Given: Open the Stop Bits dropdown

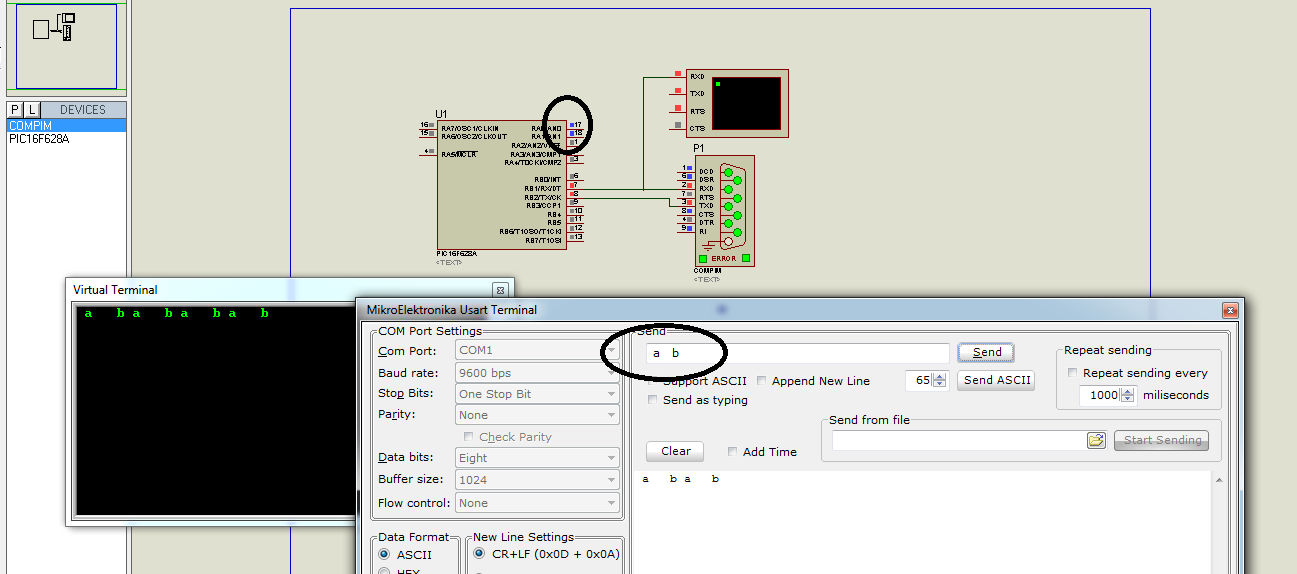Looking at the screenshot, I should click(537, 394).
